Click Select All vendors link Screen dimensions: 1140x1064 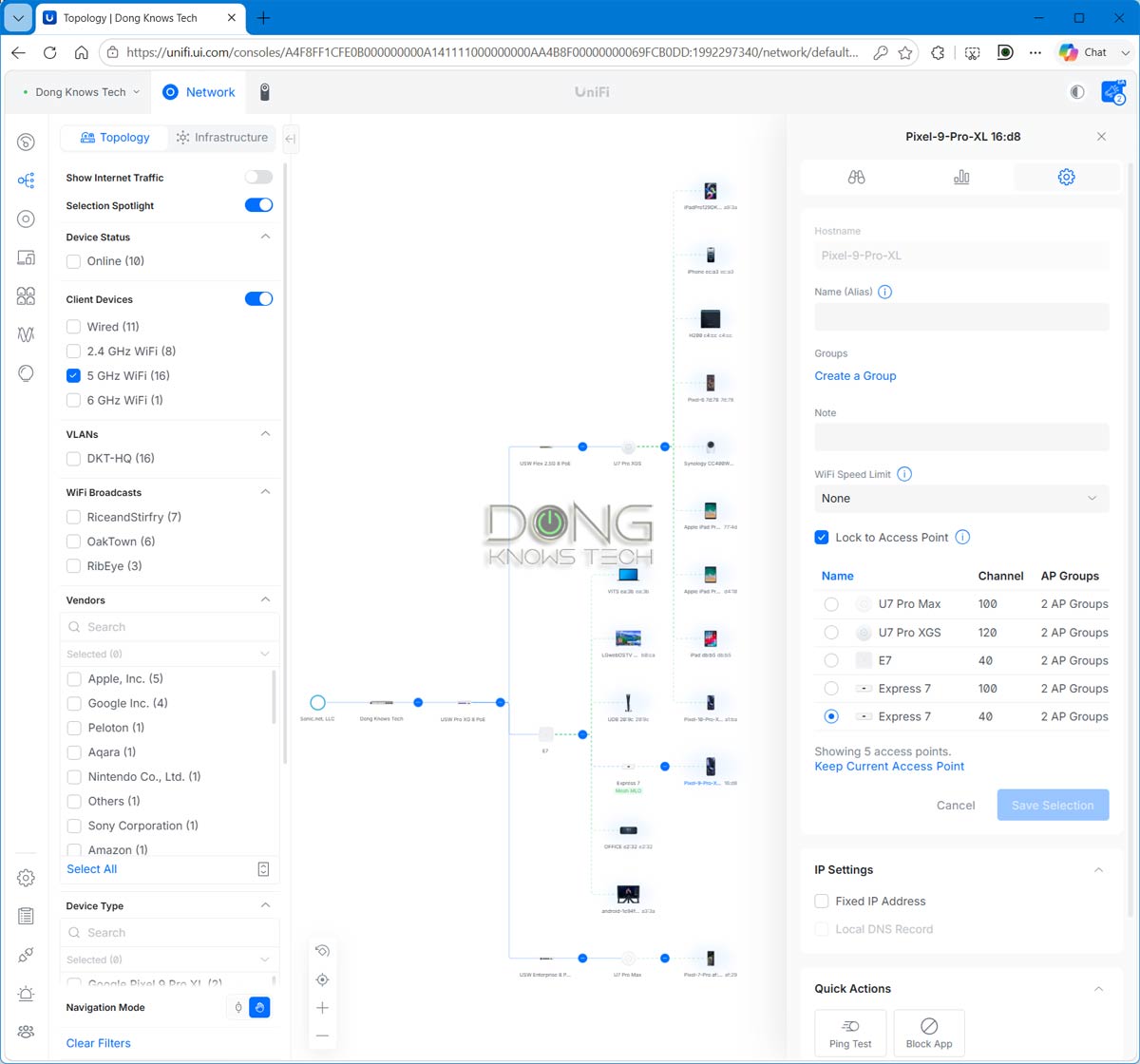[92, 869]
